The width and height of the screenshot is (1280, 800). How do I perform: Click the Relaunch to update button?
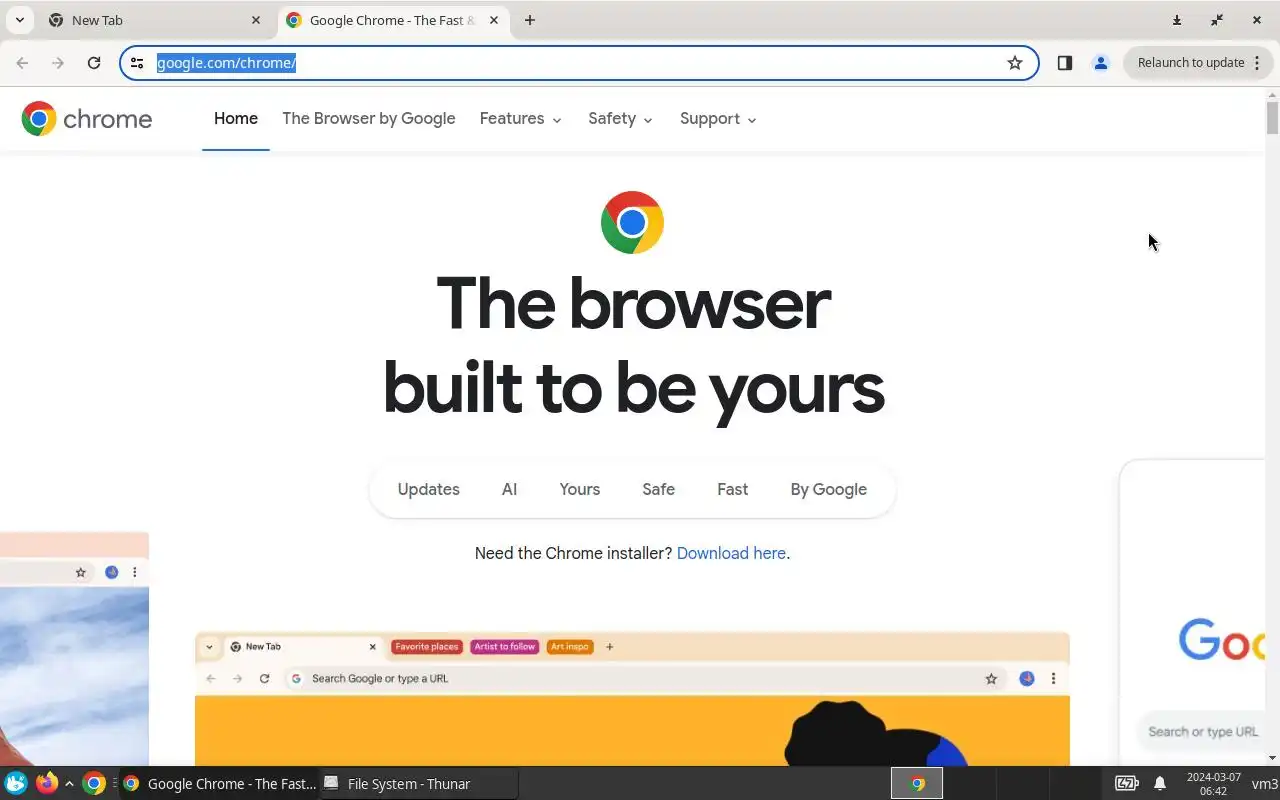(1190, 63)
